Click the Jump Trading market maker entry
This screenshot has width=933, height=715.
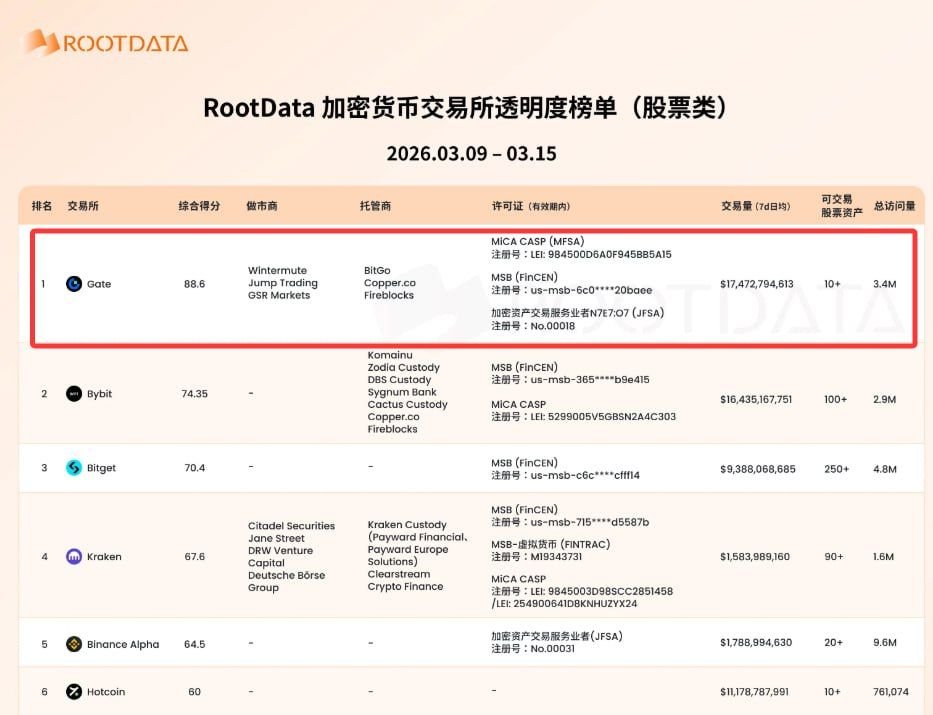(283, 283)
